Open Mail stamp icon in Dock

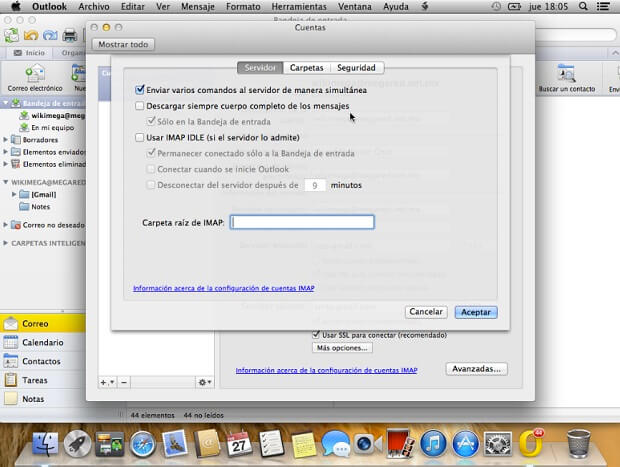tap(174, 444)
